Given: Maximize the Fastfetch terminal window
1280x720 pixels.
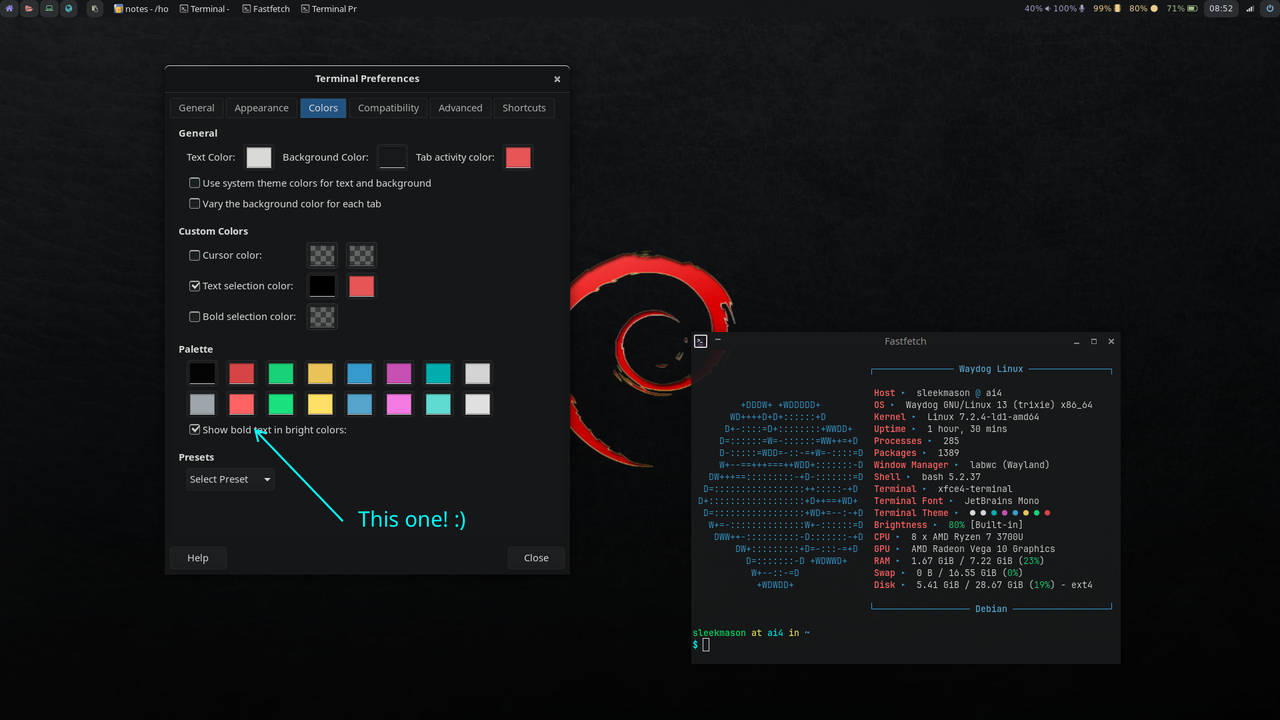Looking at the screenshot, I should [1094, 341].
